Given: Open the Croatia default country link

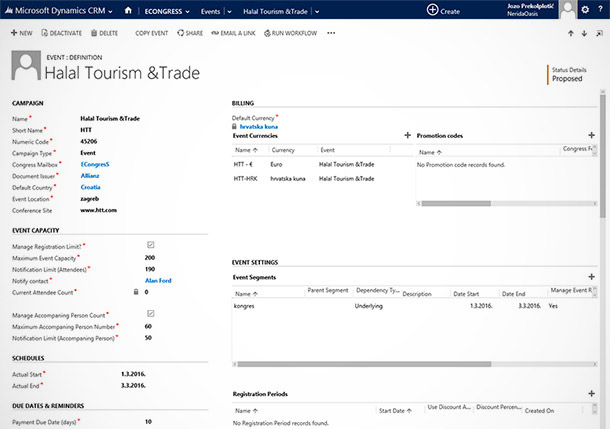Looking at the screenshot, I should coord(90,187).
